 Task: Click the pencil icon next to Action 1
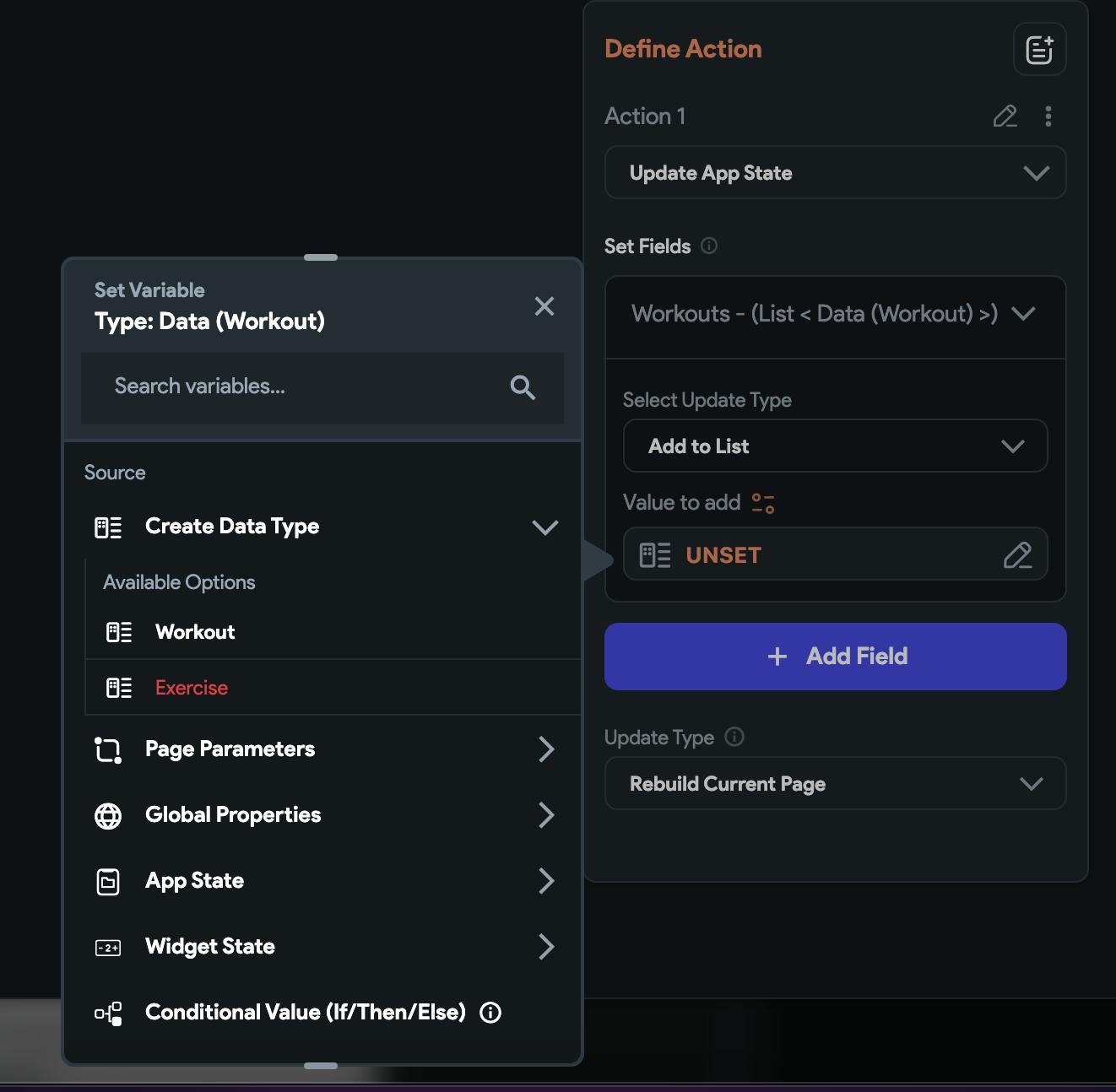click(x=1005, y=116)
